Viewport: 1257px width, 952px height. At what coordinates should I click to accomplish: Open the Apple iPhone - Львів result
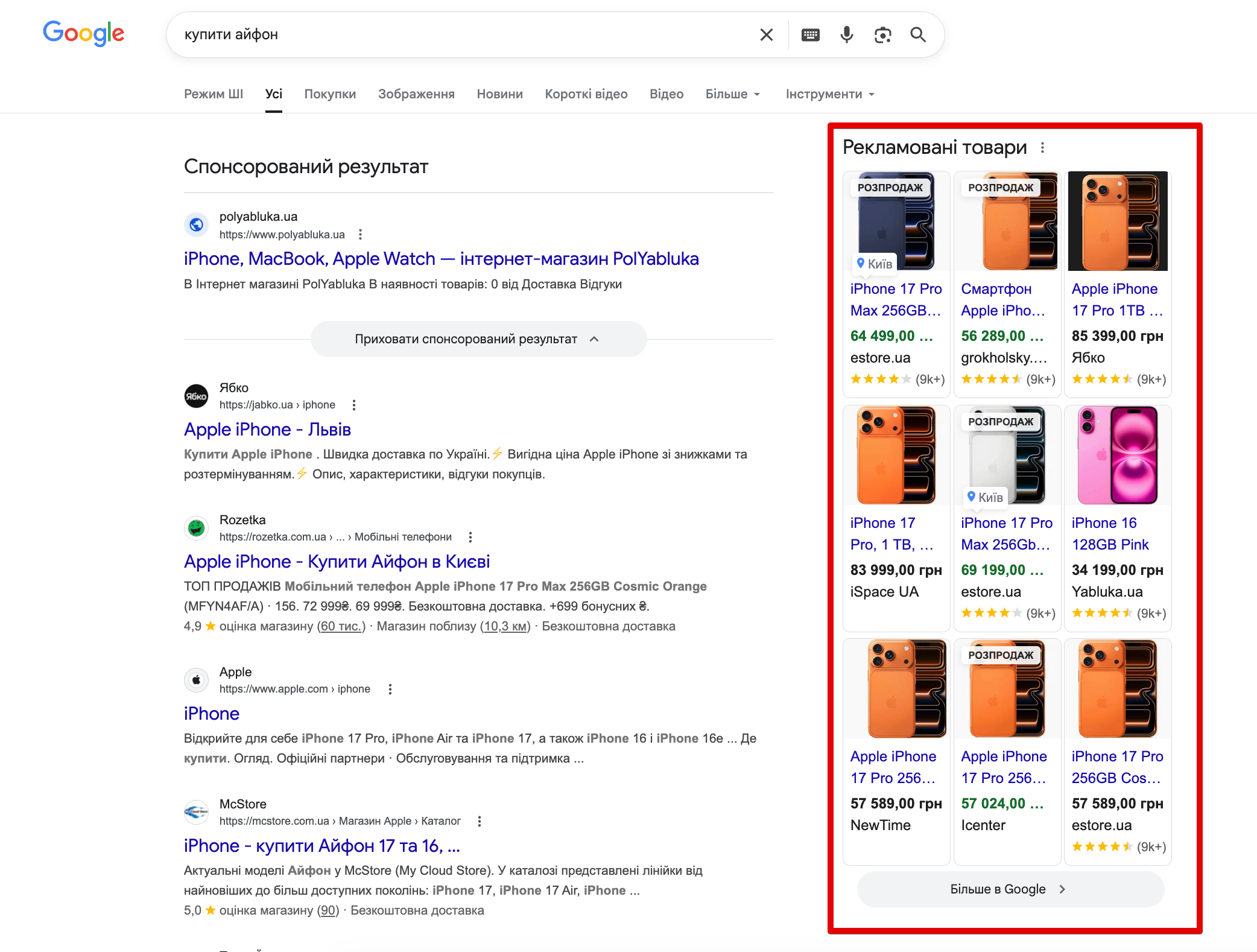coord(267,430)
